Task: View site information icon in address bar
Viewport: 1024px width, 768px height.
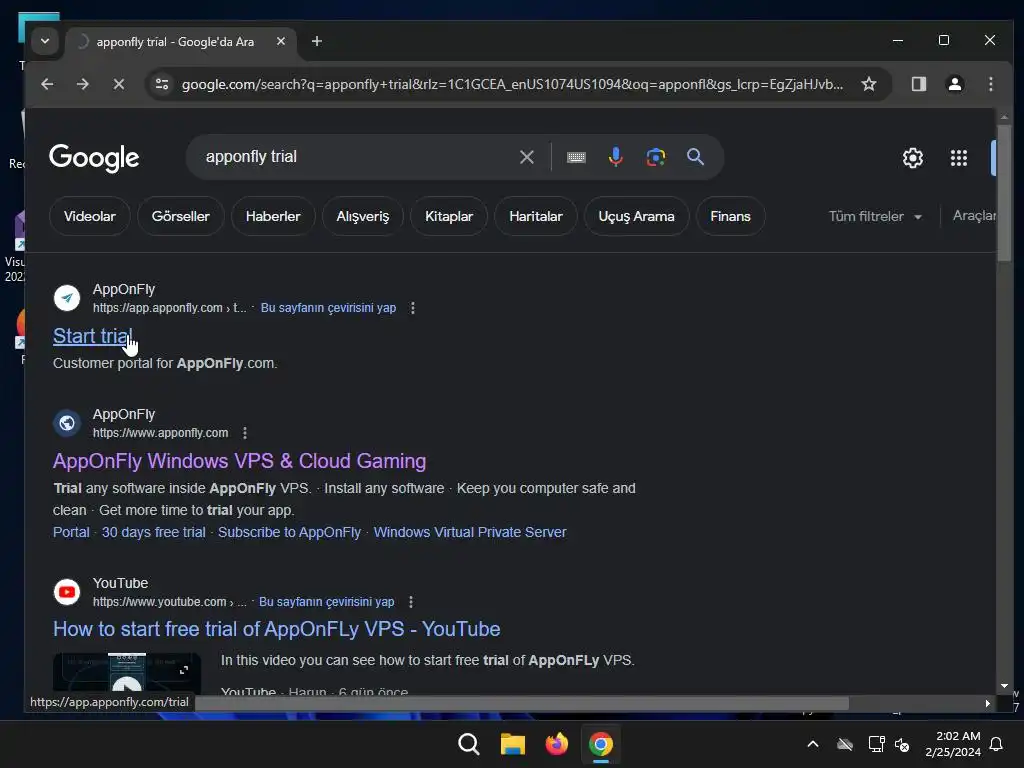Action: tap(162, 84)
